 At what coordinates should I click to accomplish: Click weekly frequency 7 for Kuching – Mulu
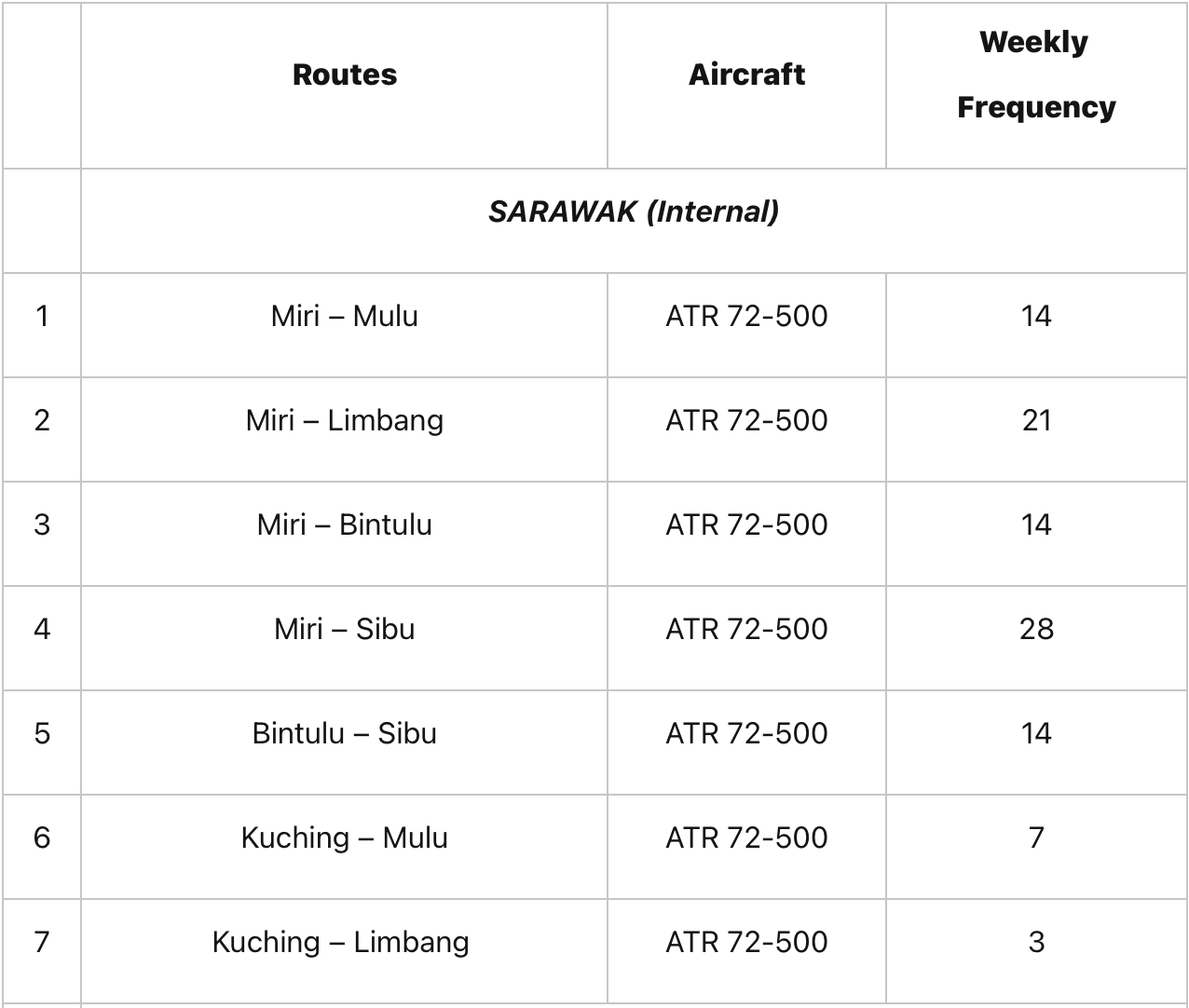coord(1036,838)
